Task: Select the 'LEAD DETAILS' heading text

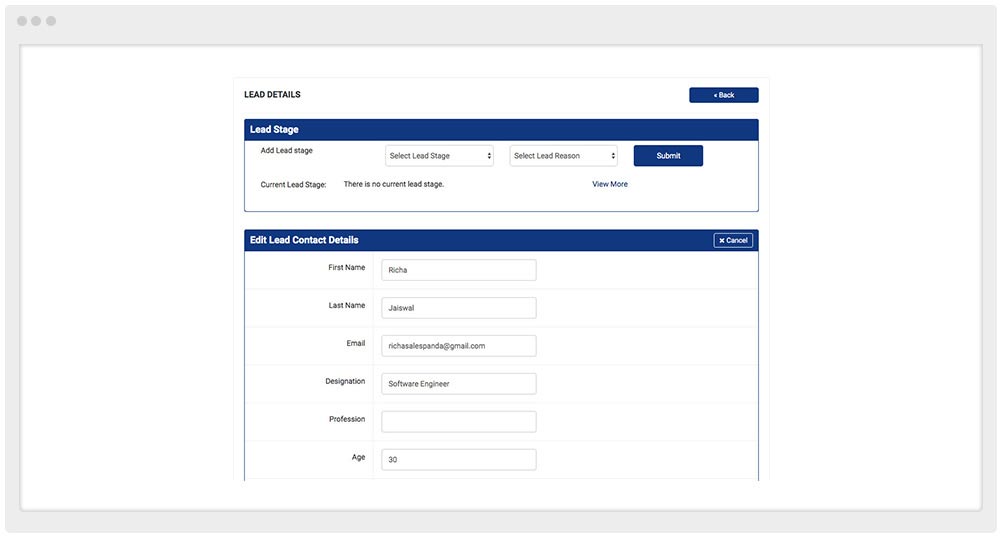Action: (x=272, y=94)
